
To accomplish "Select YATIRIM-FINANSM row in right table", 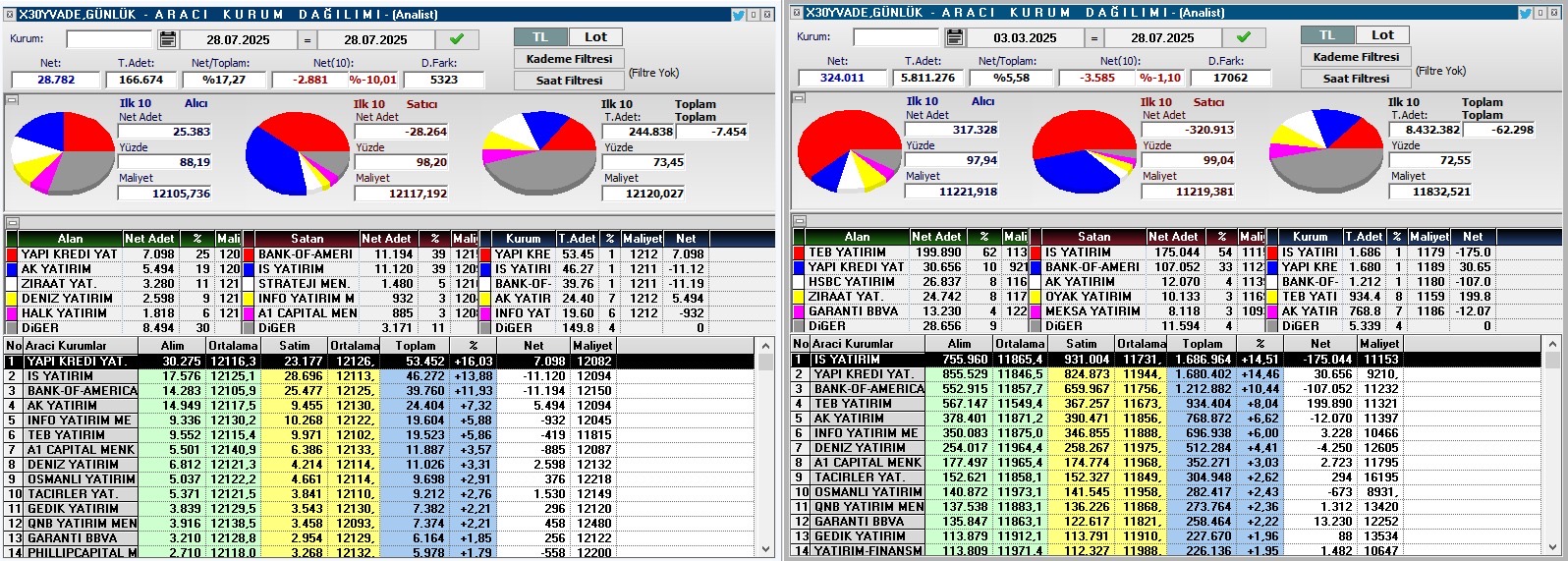I will (1167, 551).
